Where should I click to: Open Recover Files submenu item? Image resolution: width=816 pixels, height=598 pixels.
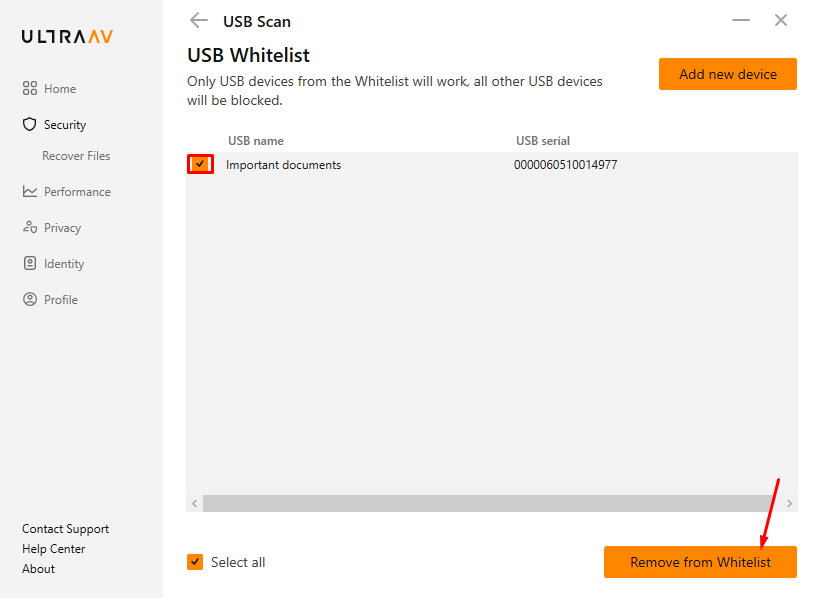(76, 156)
